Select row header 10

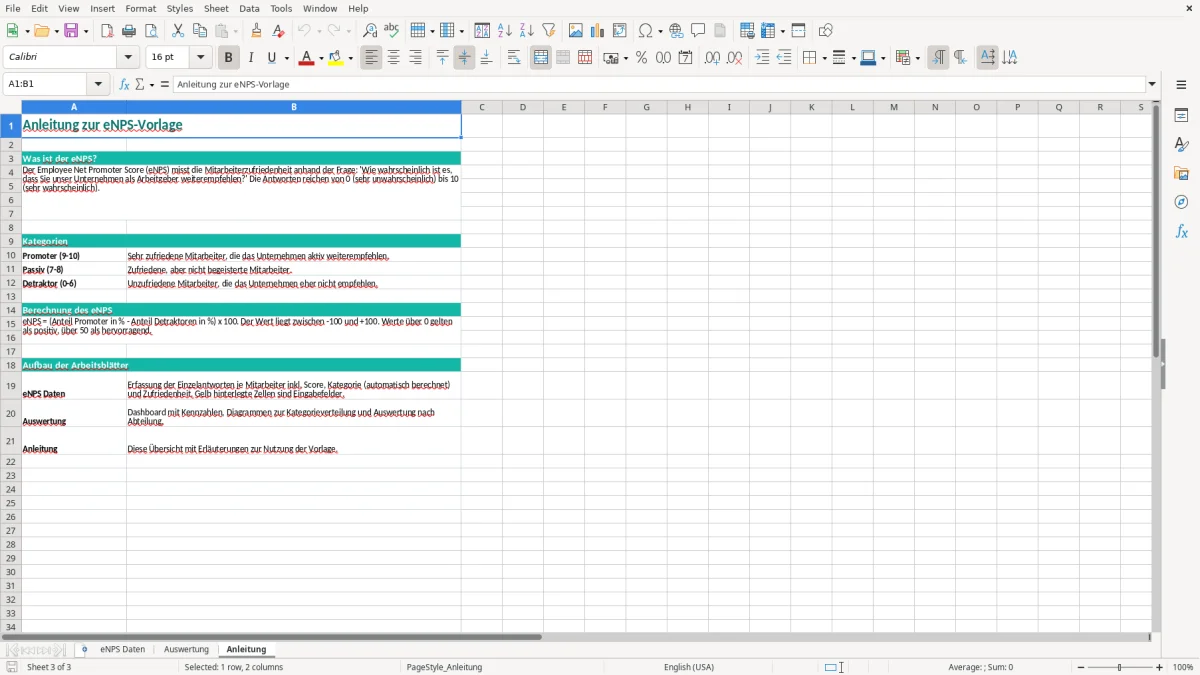(x=11, y=256)
